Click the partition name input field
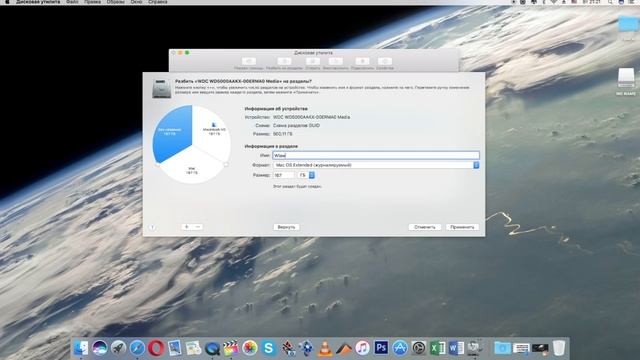Image resolution: width=640 pixels, height=360 pixels. point(376,155)
